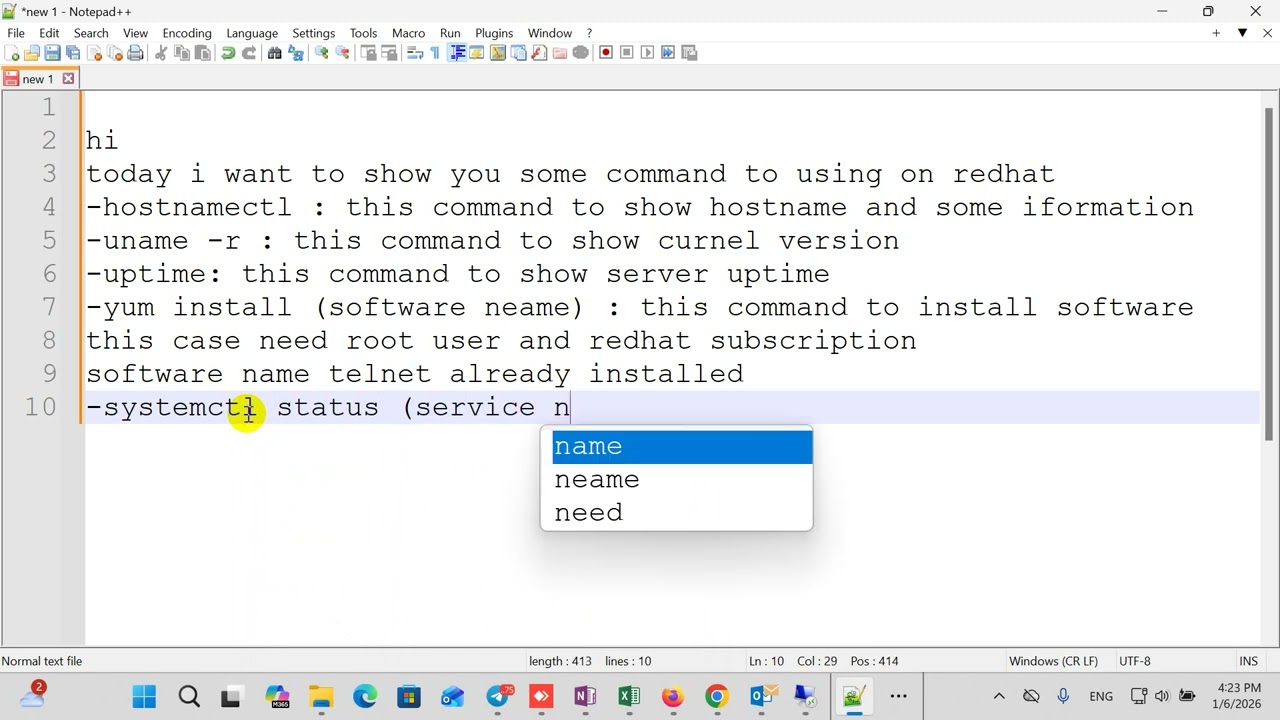This screenshot has height=720, width=1280.
Task: Open the Windows Start button
Action: pyautogui.click(x=144, y=696)
